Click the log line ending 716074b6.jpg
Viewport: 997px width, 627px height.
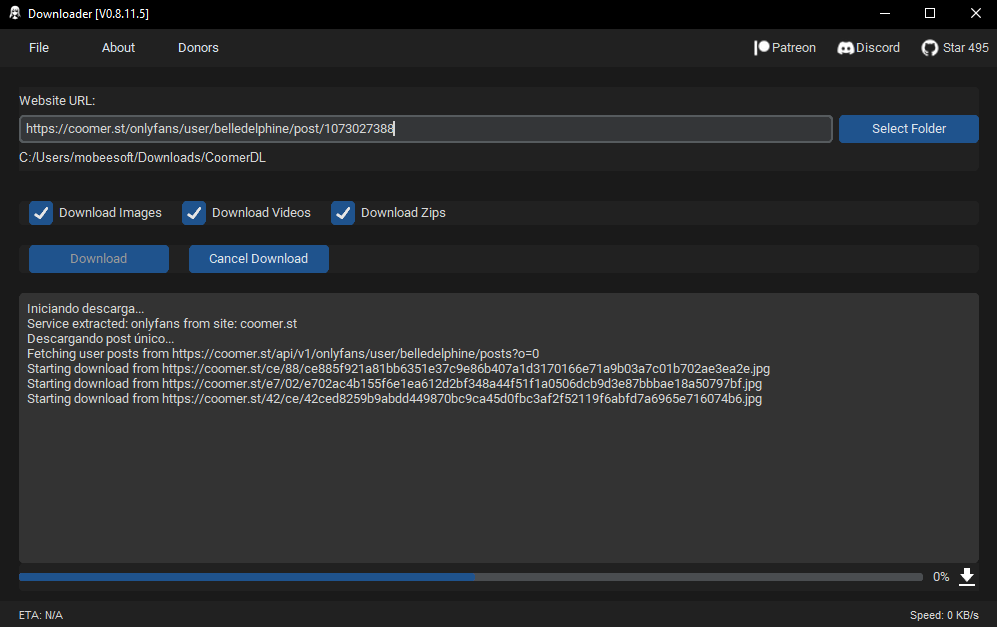pyautogui.click(x=394, y=399)
